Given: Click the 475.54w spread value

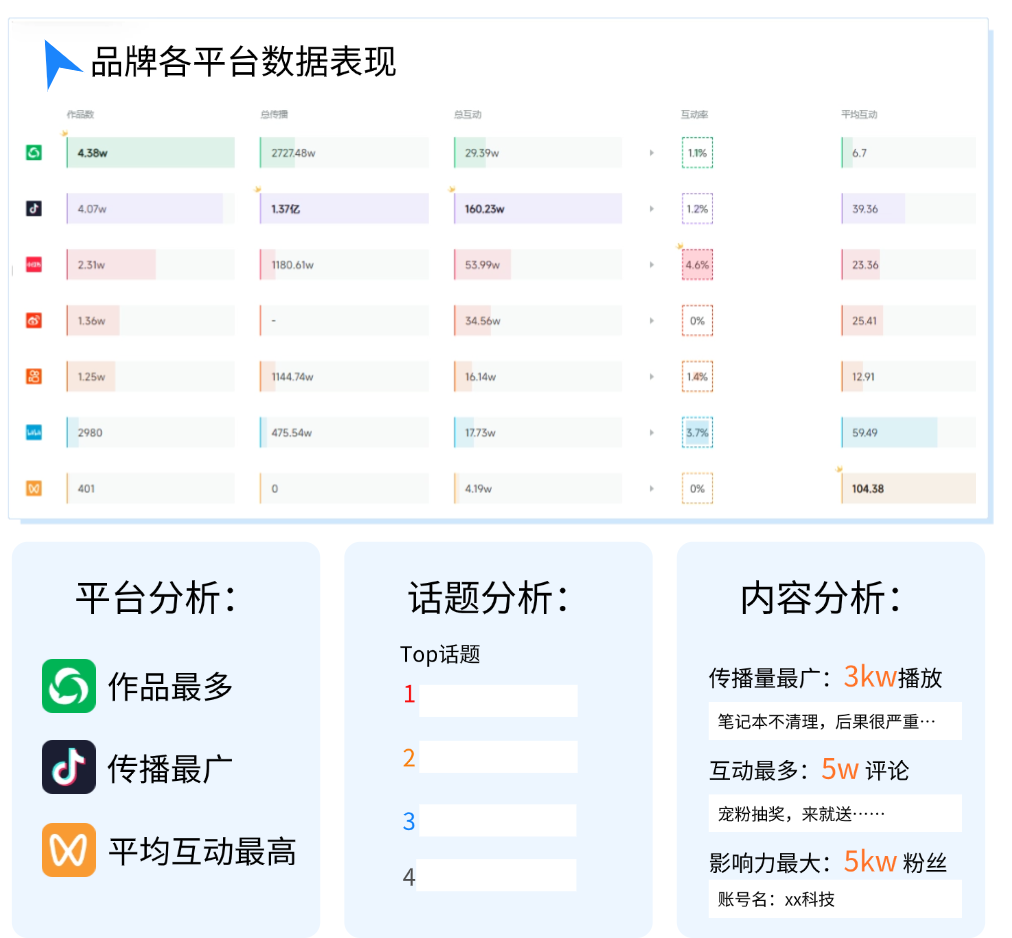Looking at the screenshot, I should (x=291, y=433).
